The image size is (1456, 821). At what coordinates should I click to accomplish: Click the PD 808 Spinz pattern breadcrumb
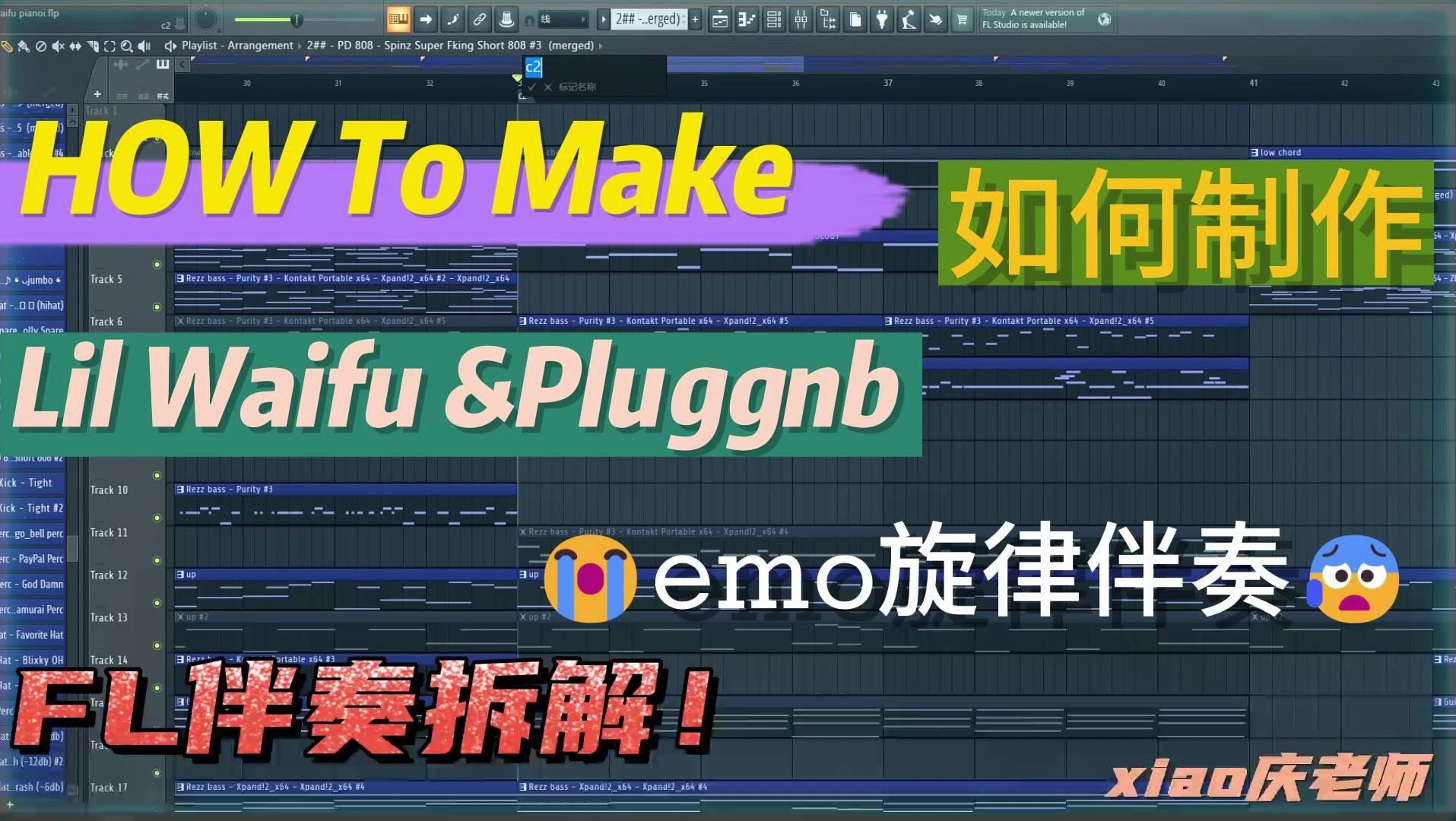[x=450, y=46]
